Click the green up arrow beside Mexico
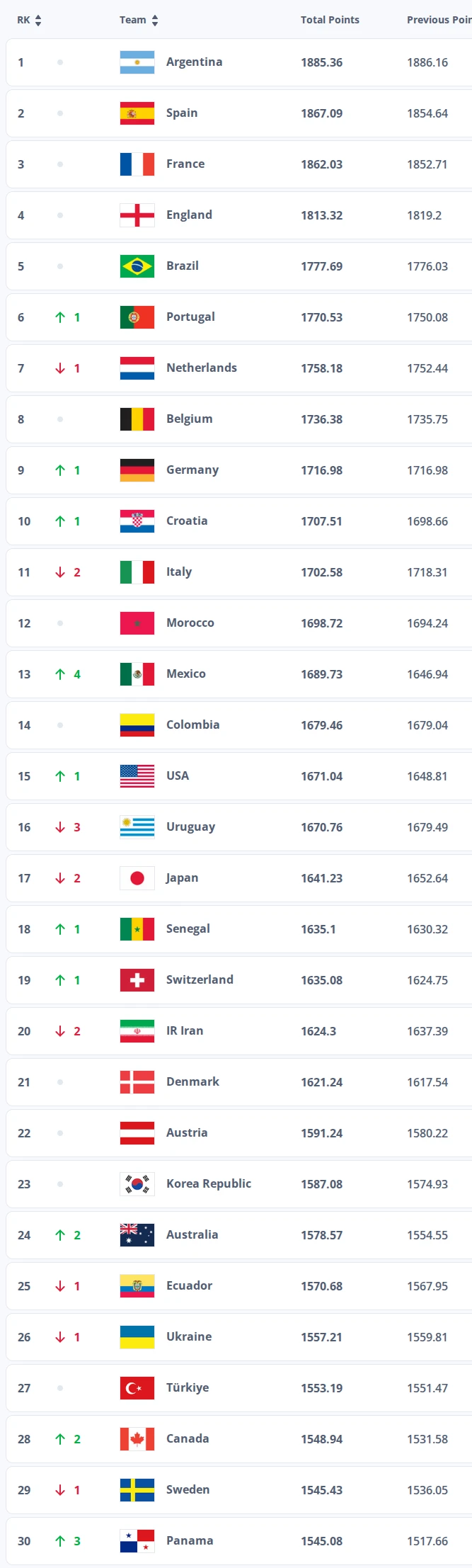This screenshot has height=1568, width=472. pos(60,674)
